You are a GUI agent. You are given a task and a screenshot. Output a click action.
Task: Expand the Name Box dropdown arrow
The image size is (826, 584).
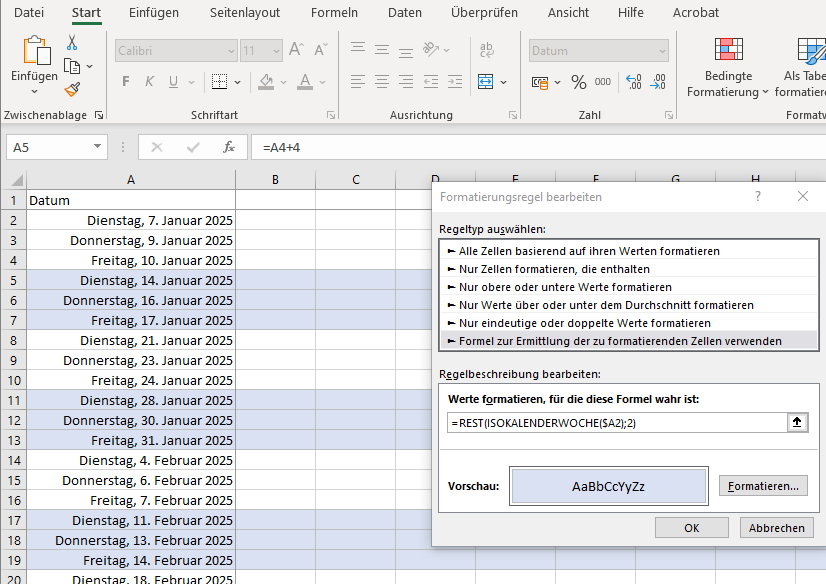tap(97, 146)
